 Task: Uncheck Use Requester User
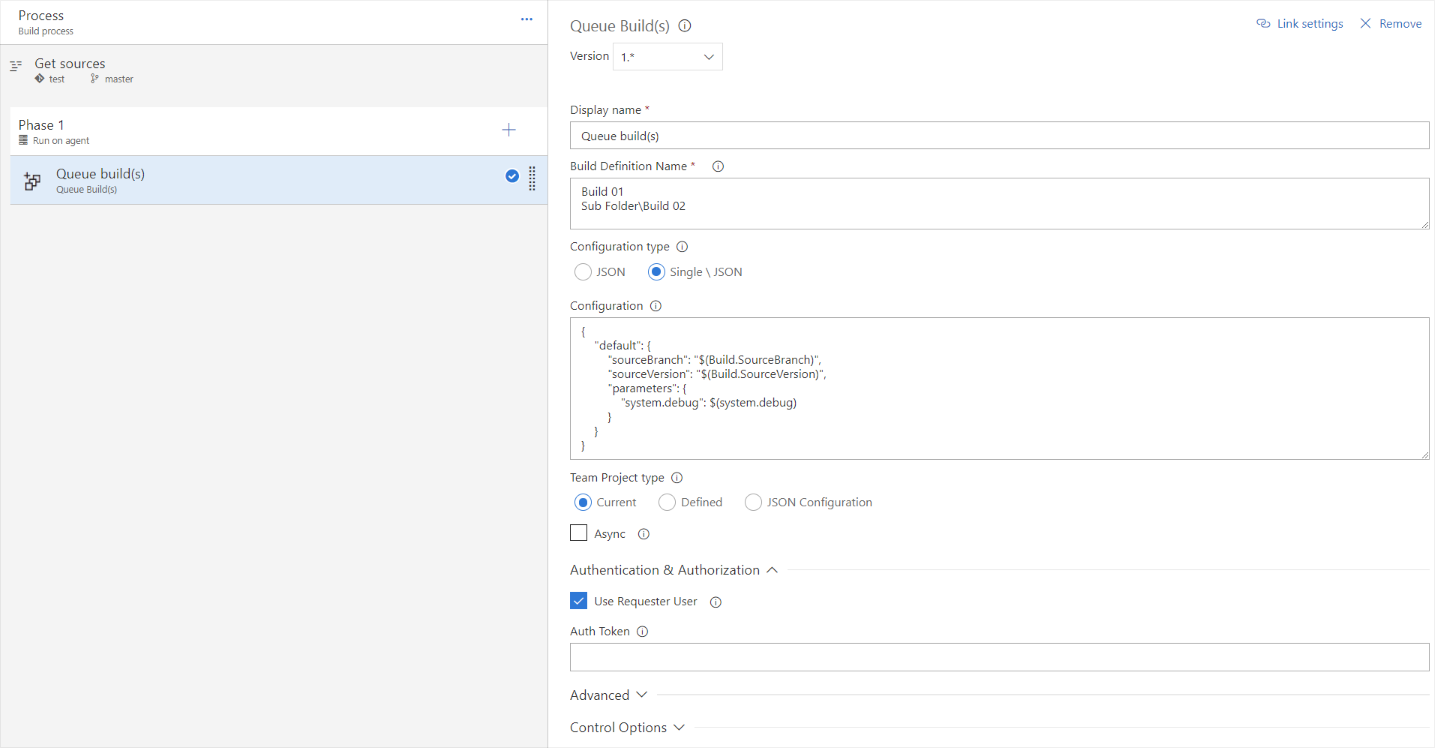(x=578, y=600)
